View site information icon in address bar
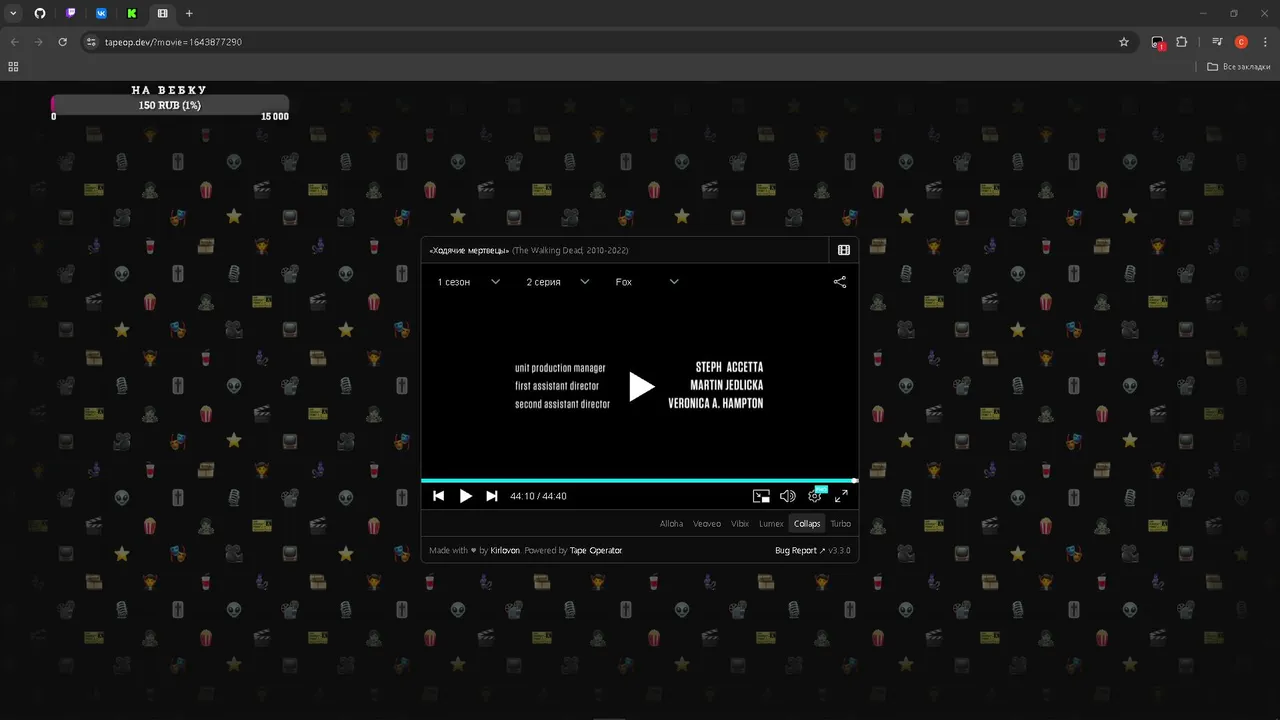The image size is (1280, 720). [x=91, y=42]
